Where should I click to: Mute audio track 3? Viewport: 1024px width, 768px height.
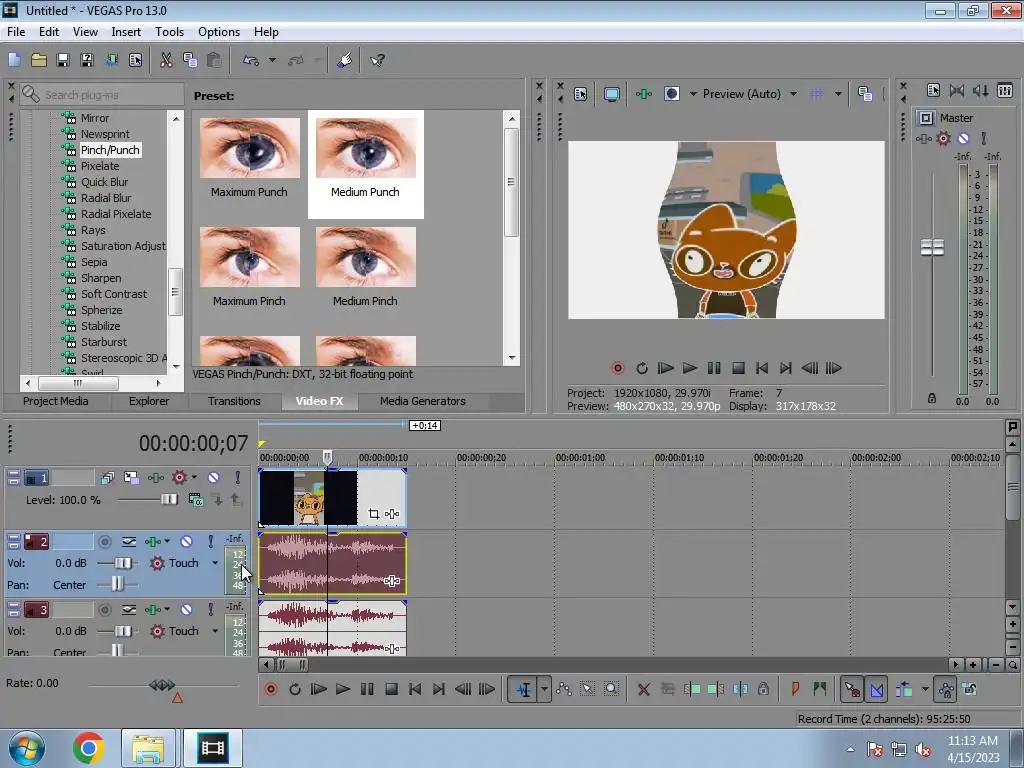(186, 609)
